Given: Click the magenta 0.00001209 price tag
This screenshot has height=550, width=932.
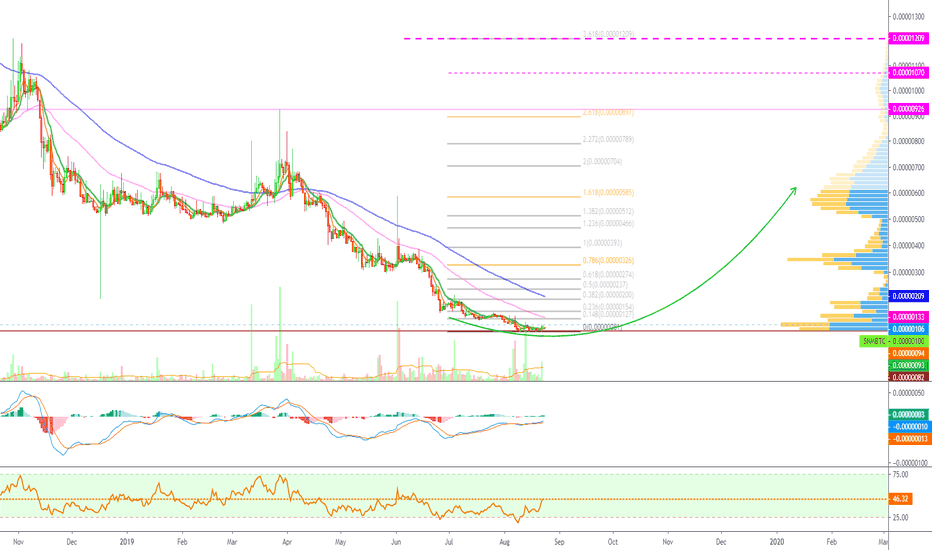Looking at the screenshot, I should pos(909,39).
